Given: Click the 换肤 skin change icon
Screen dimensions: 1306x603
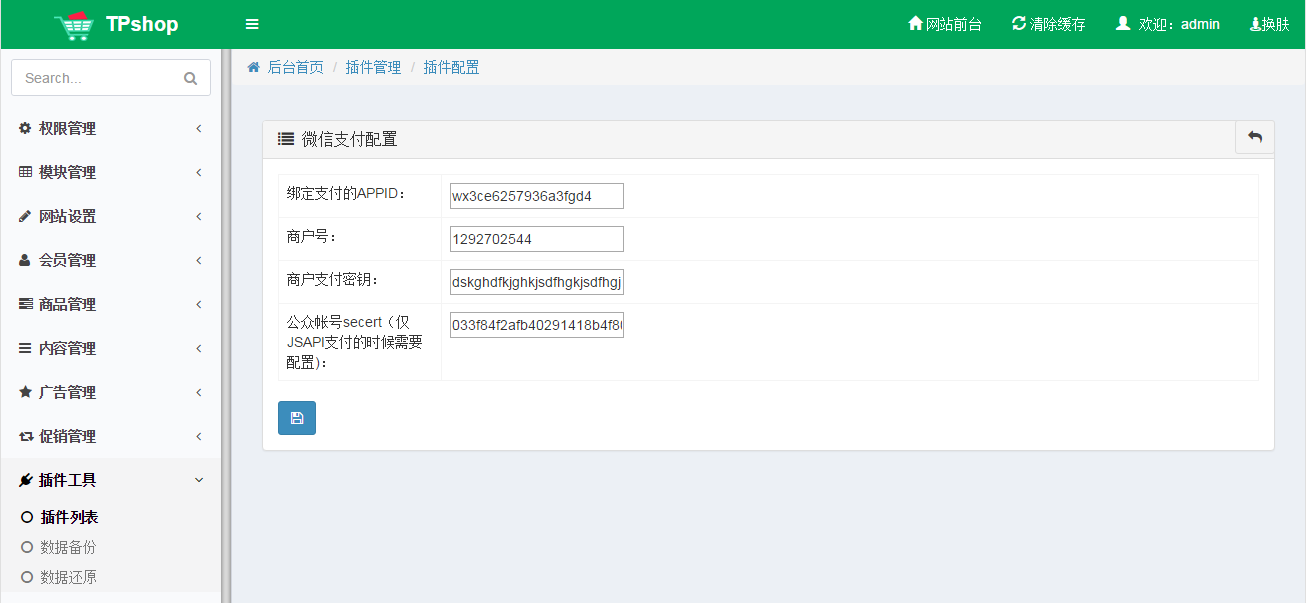Looking at the screenshot, I should pyautogui.click(x=1256, y=24).
